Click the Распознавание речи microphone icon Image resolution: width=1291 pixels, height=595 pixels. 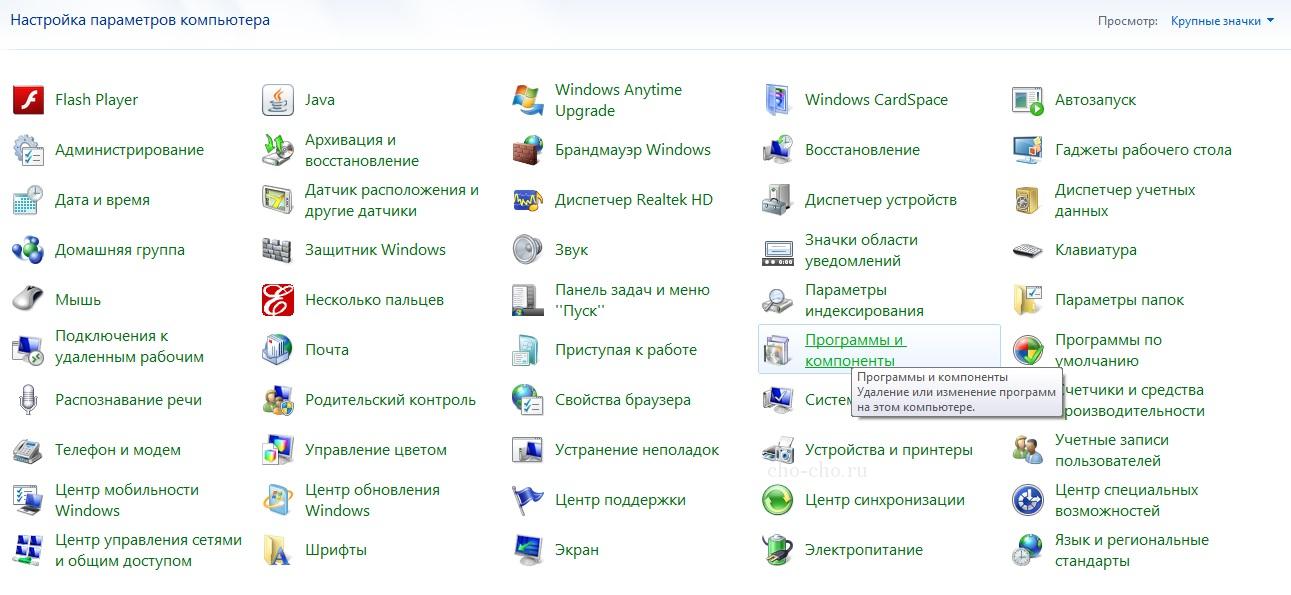coord(28,400)
